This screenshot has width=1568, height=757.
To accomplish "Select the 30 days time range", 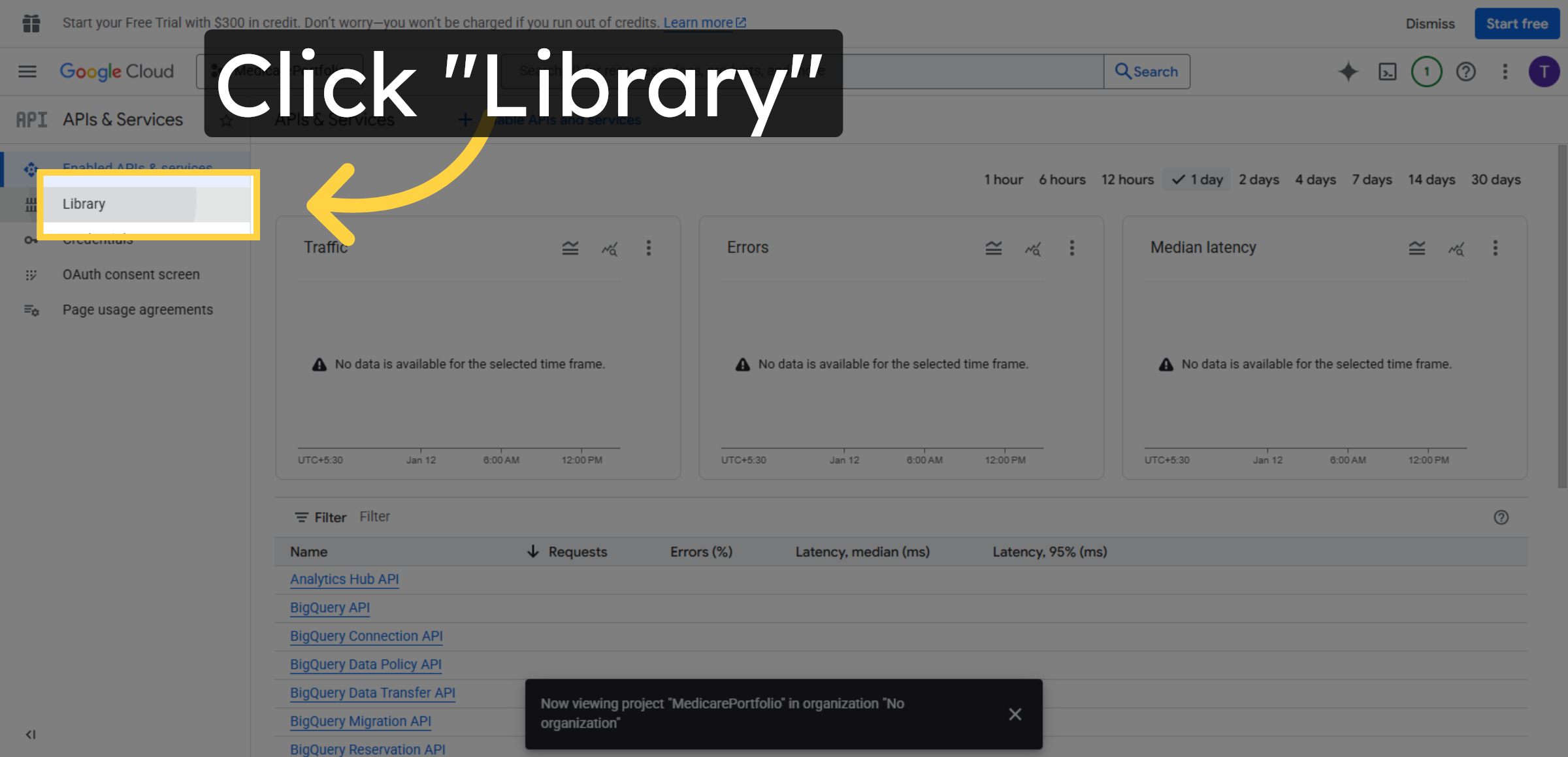I will [x=1495, y=179].
